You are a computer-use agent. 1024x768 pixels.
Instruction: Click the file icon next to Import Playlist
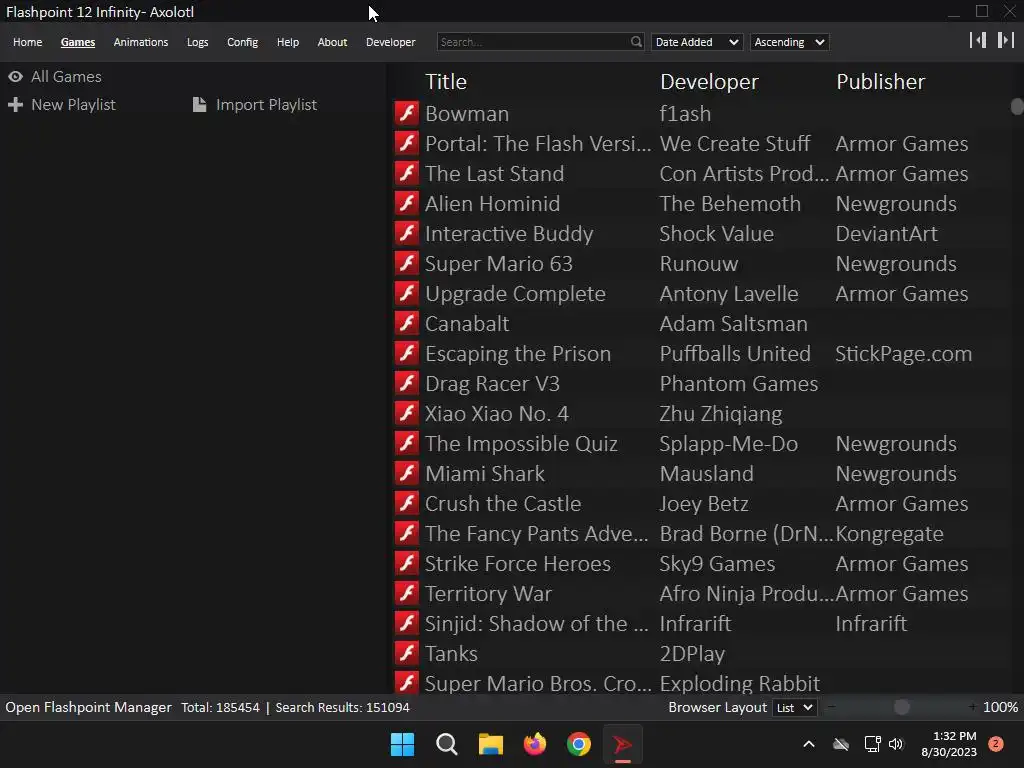(199, 104)
